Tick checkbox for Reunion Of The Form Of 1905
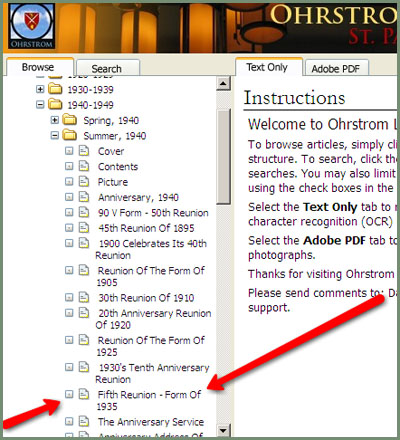This screenshot has height=440, width=400. coord(69,270)
